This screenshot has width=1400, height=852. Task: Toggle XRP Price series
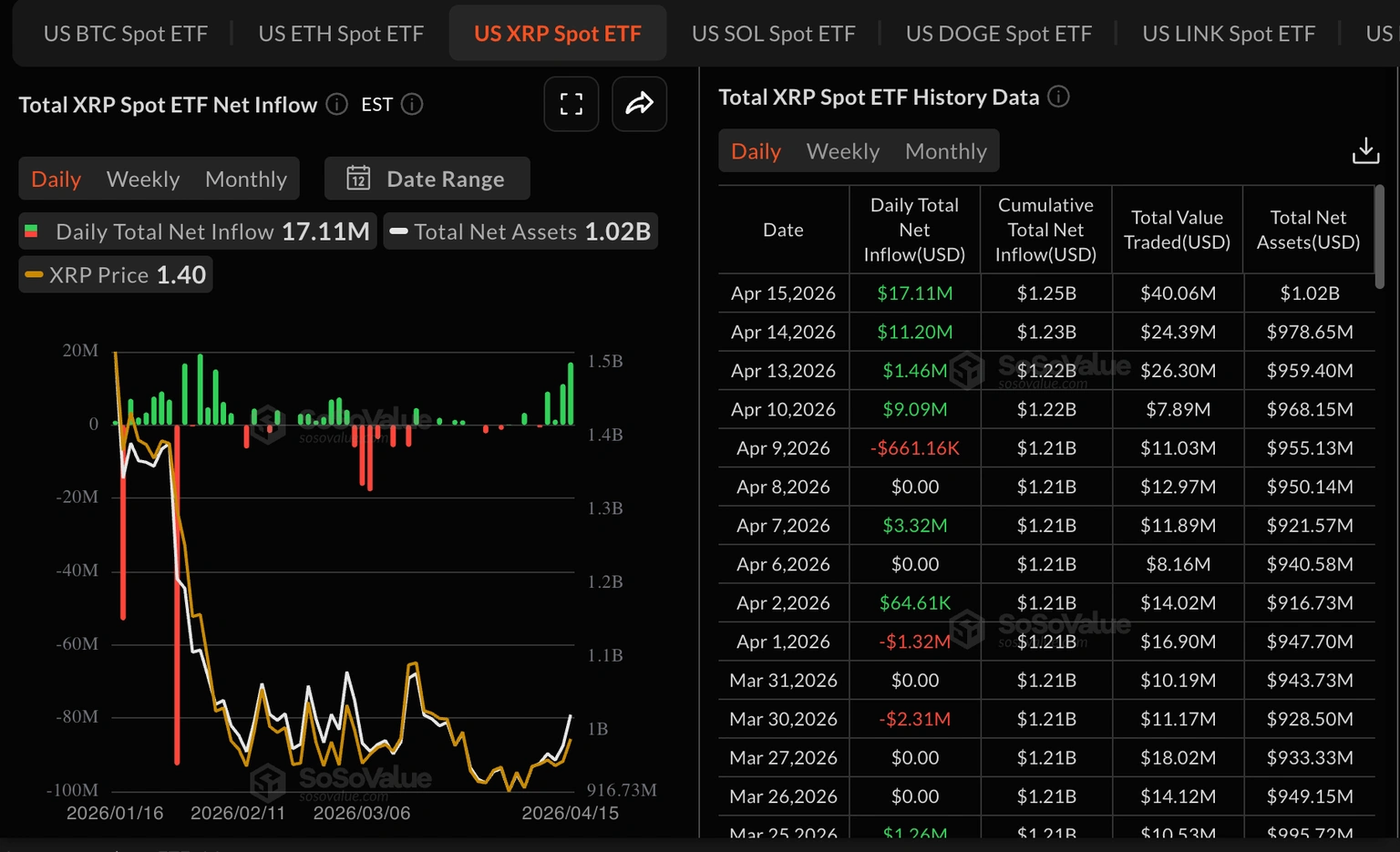coord(116,274)
